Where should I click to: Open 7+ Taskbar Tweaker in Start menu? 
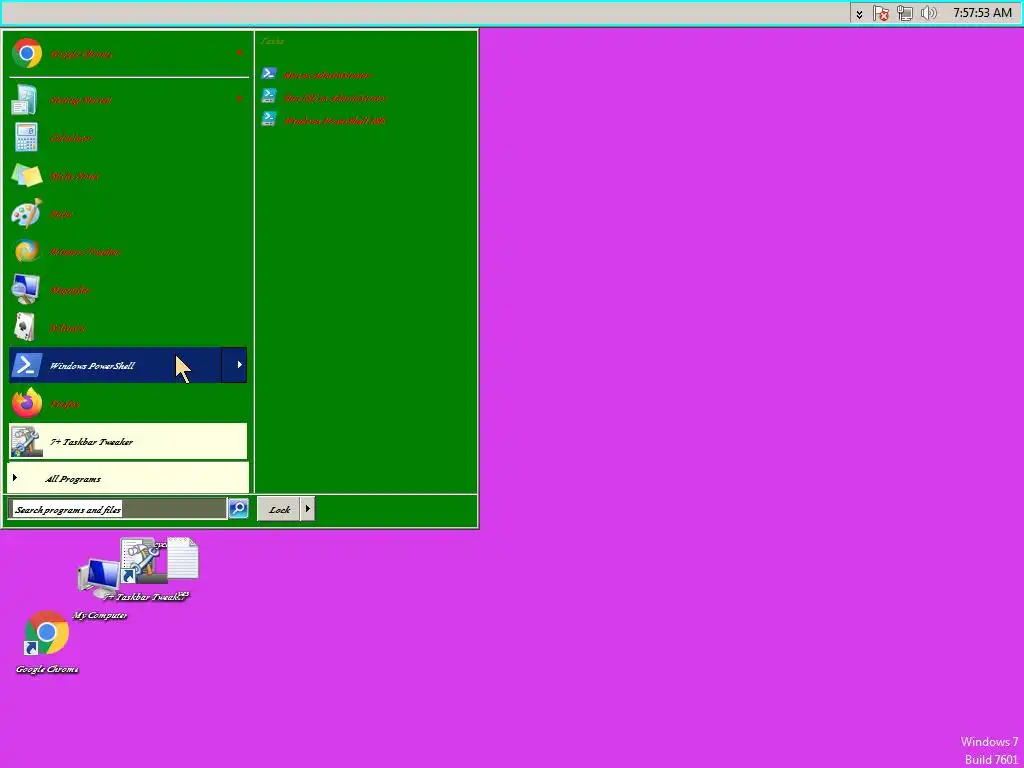pyautogui.click(x=128, y=441)
